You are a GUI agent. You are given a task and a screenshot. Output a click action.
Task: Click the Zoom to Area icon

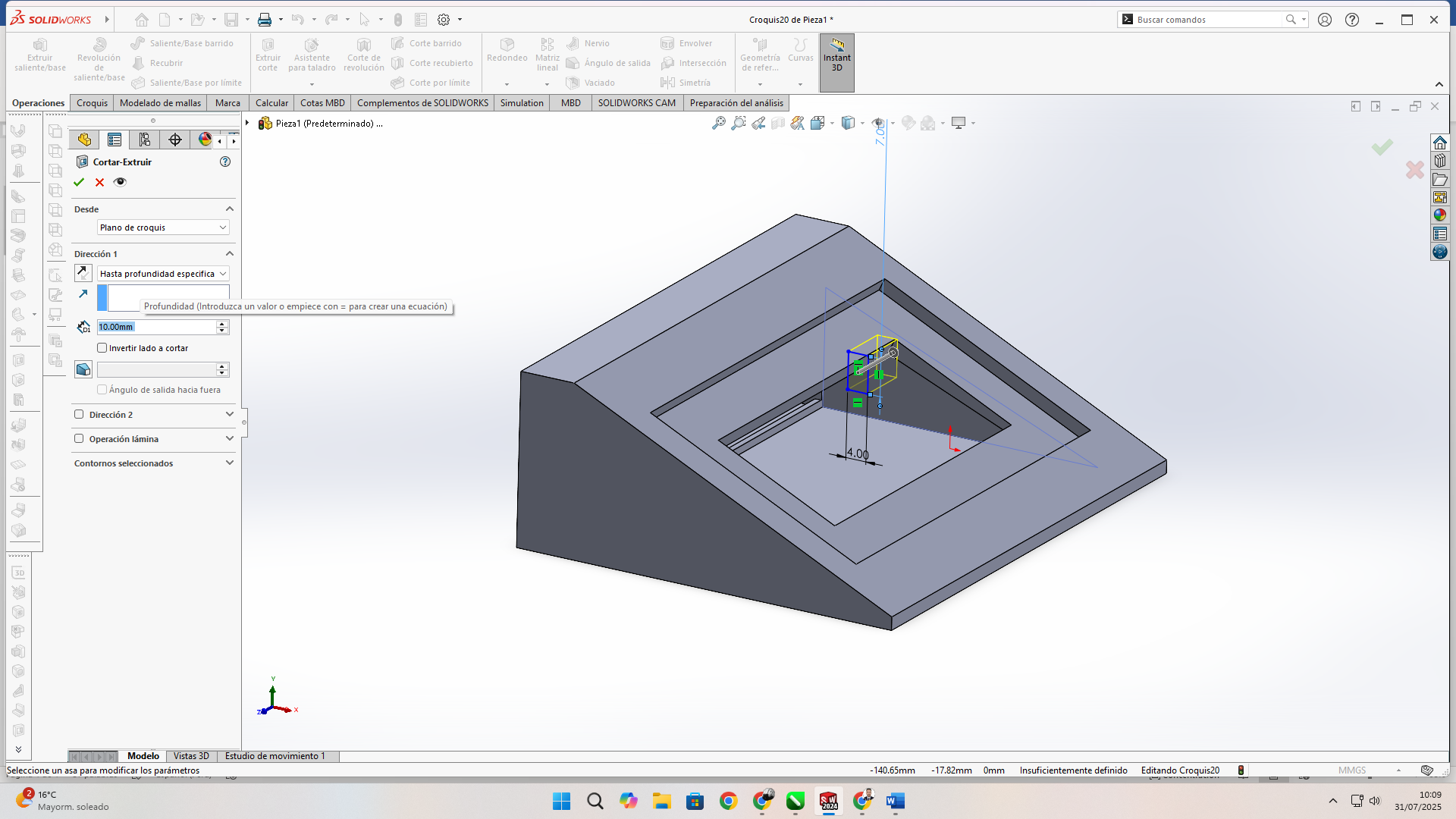click(x=738, y=123)
